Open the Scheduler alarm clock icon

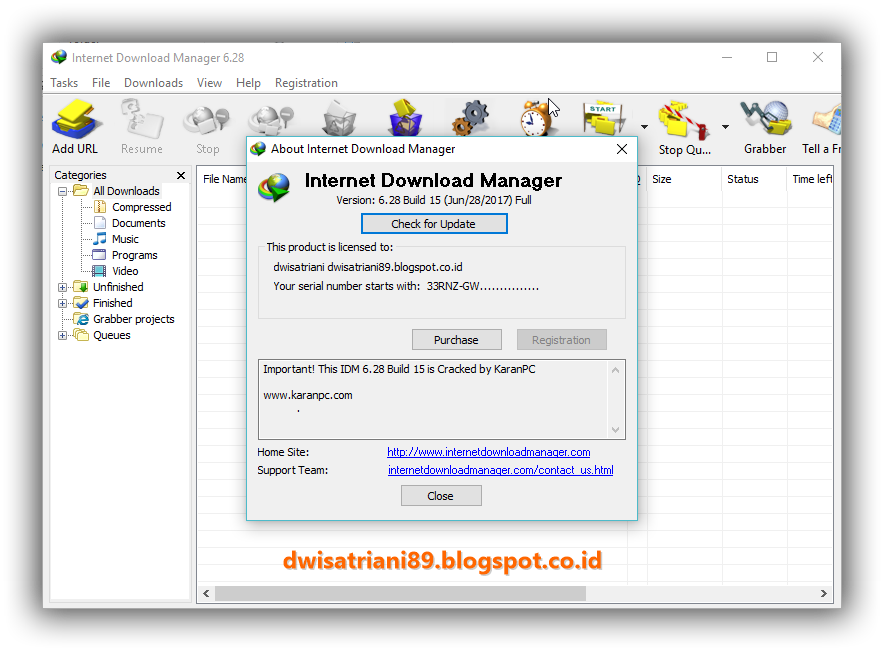(536, 117)
